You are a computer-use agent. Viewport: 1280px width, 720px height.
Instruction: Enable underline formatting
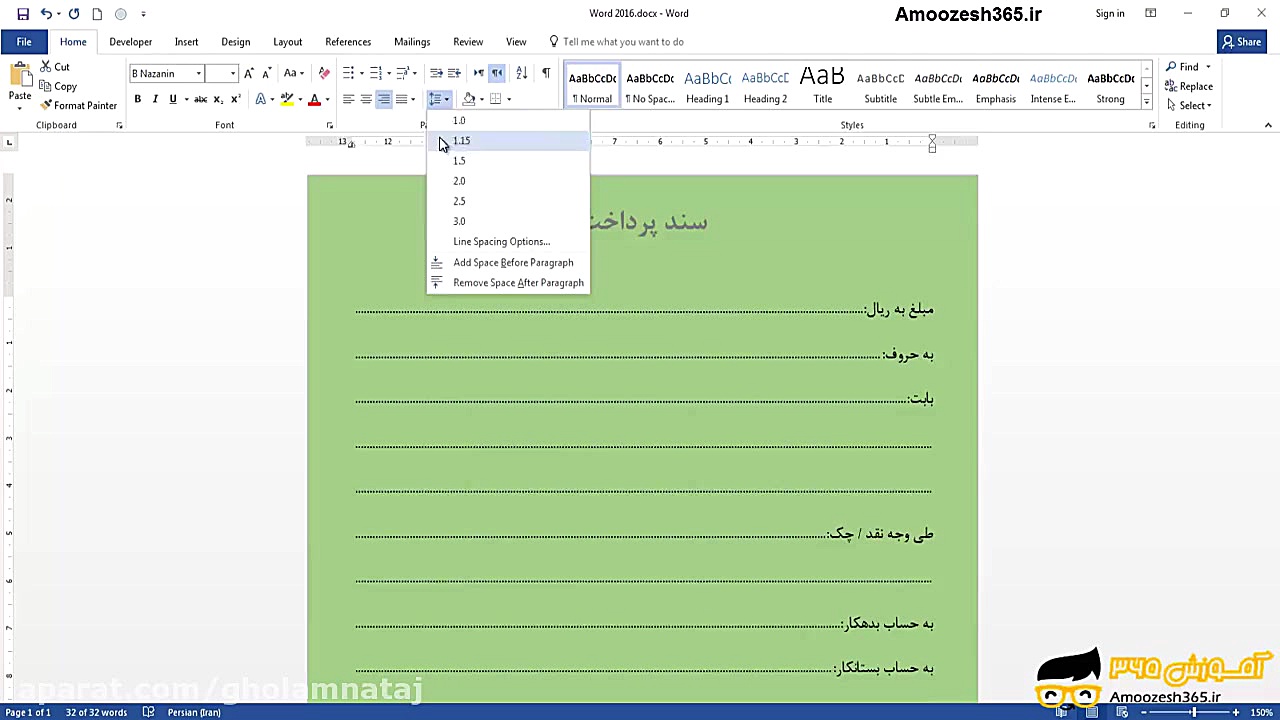(172, 98)
